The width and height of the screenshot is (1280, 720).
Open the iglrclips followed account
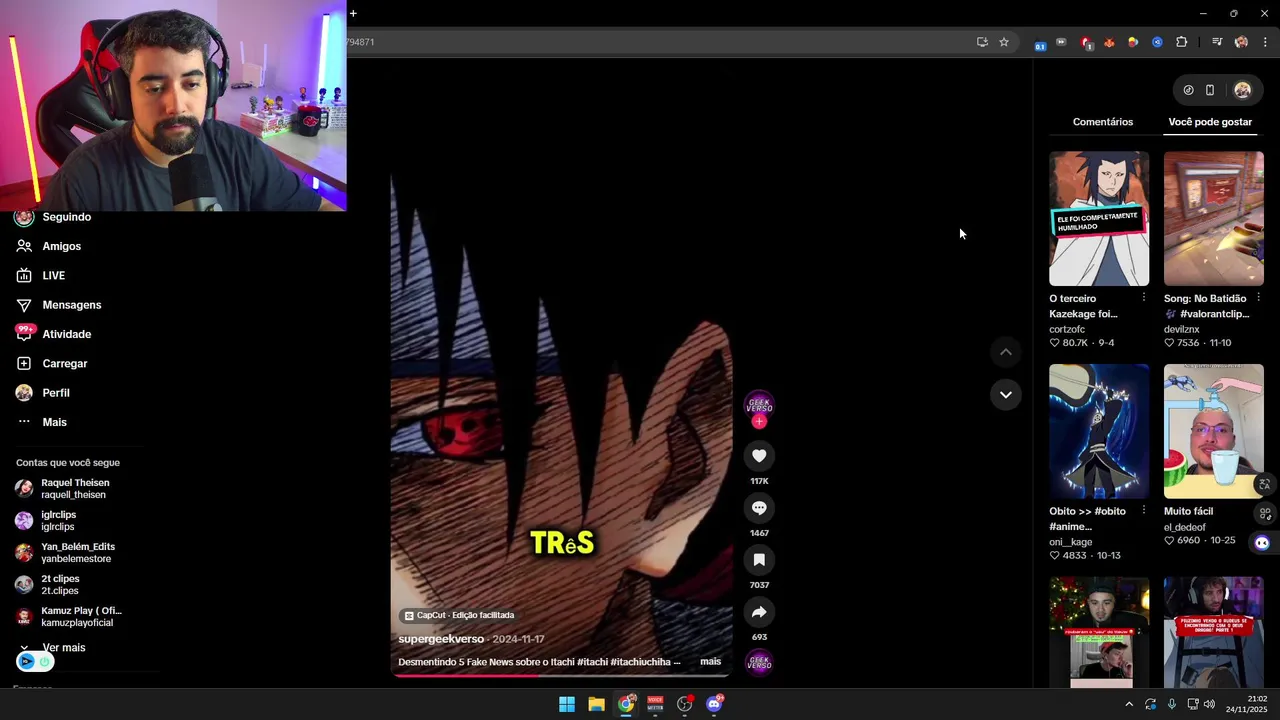[x=46, y=521]
